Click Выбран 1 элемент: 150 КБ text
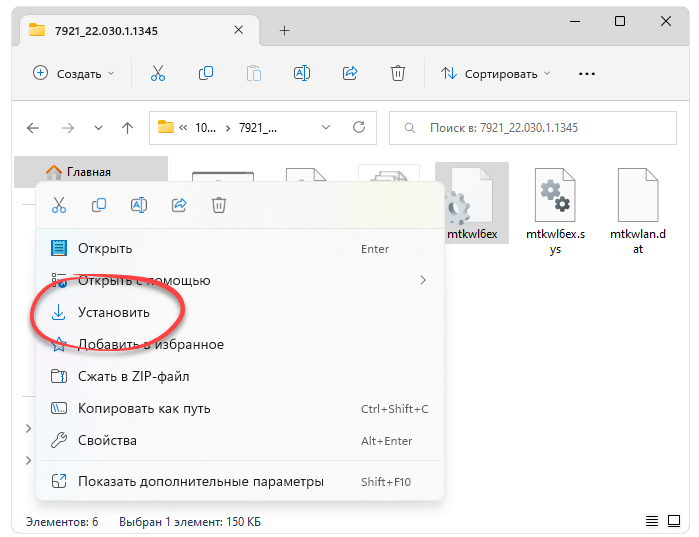699x537 pixels. click(190, 521)
